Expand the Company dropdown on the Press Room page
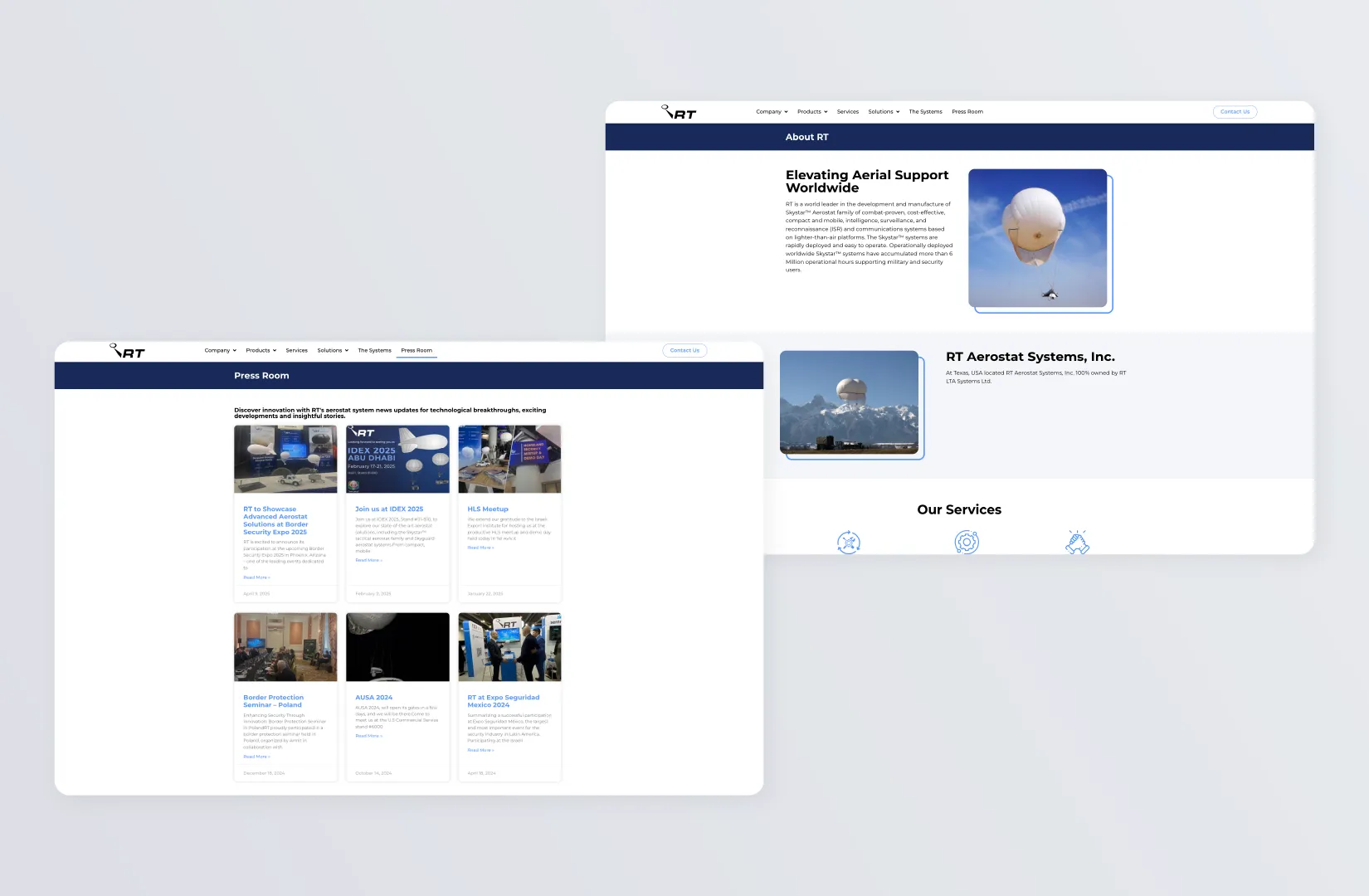The image size is (1369, 896). tap(221, 350)
